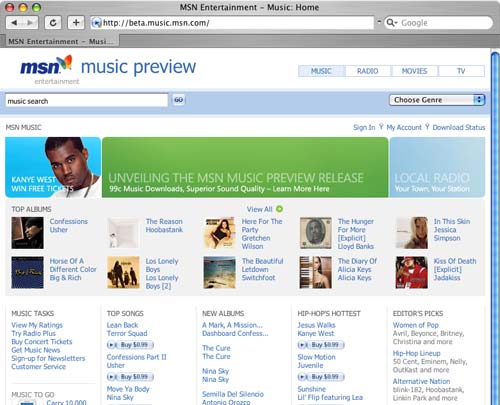Click the blue vertical page scrollbar
500x405 pixels.
495,227
